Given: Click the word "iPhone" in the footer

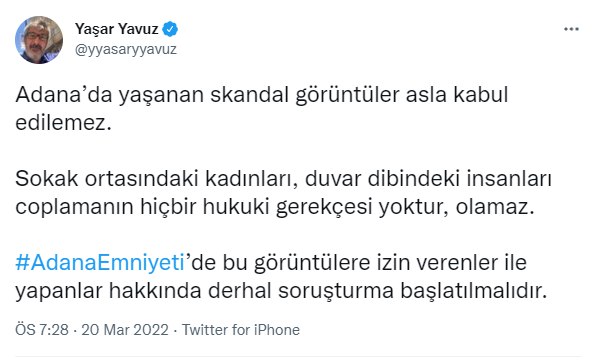Looking at the screenshot, I should (x=277, y=330).
